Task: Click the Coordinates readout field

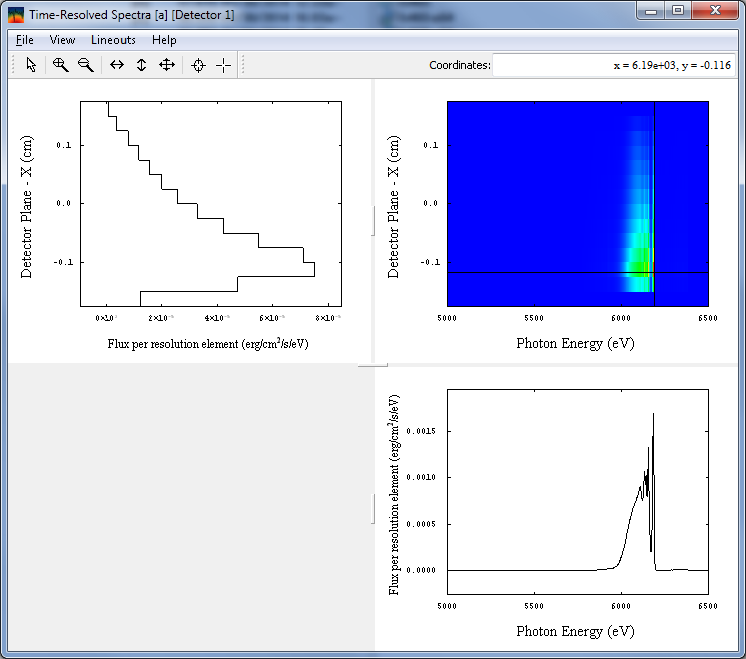Action: click(614, 65)
